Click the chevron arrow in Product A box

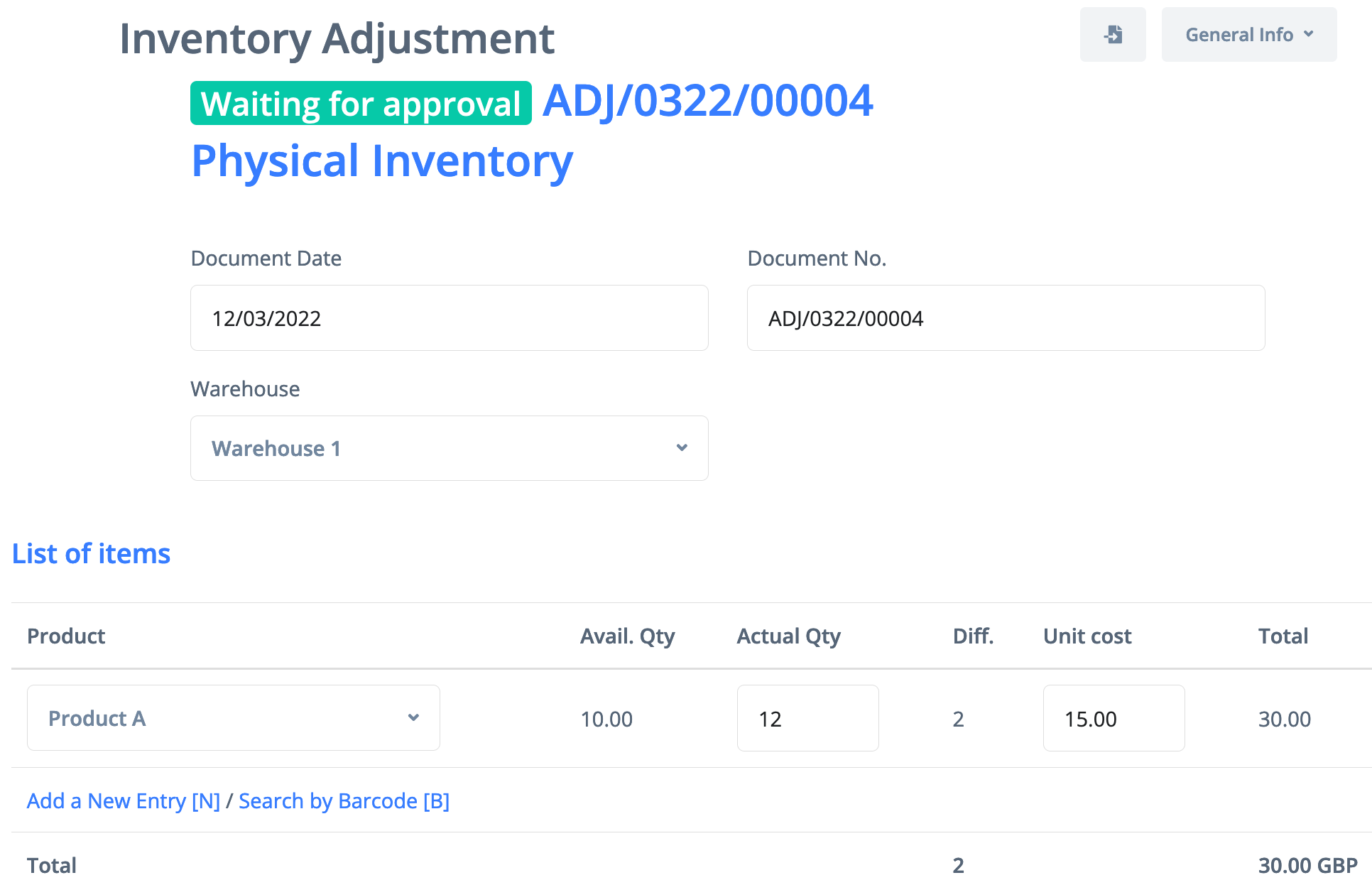click(x=413, y=717)
